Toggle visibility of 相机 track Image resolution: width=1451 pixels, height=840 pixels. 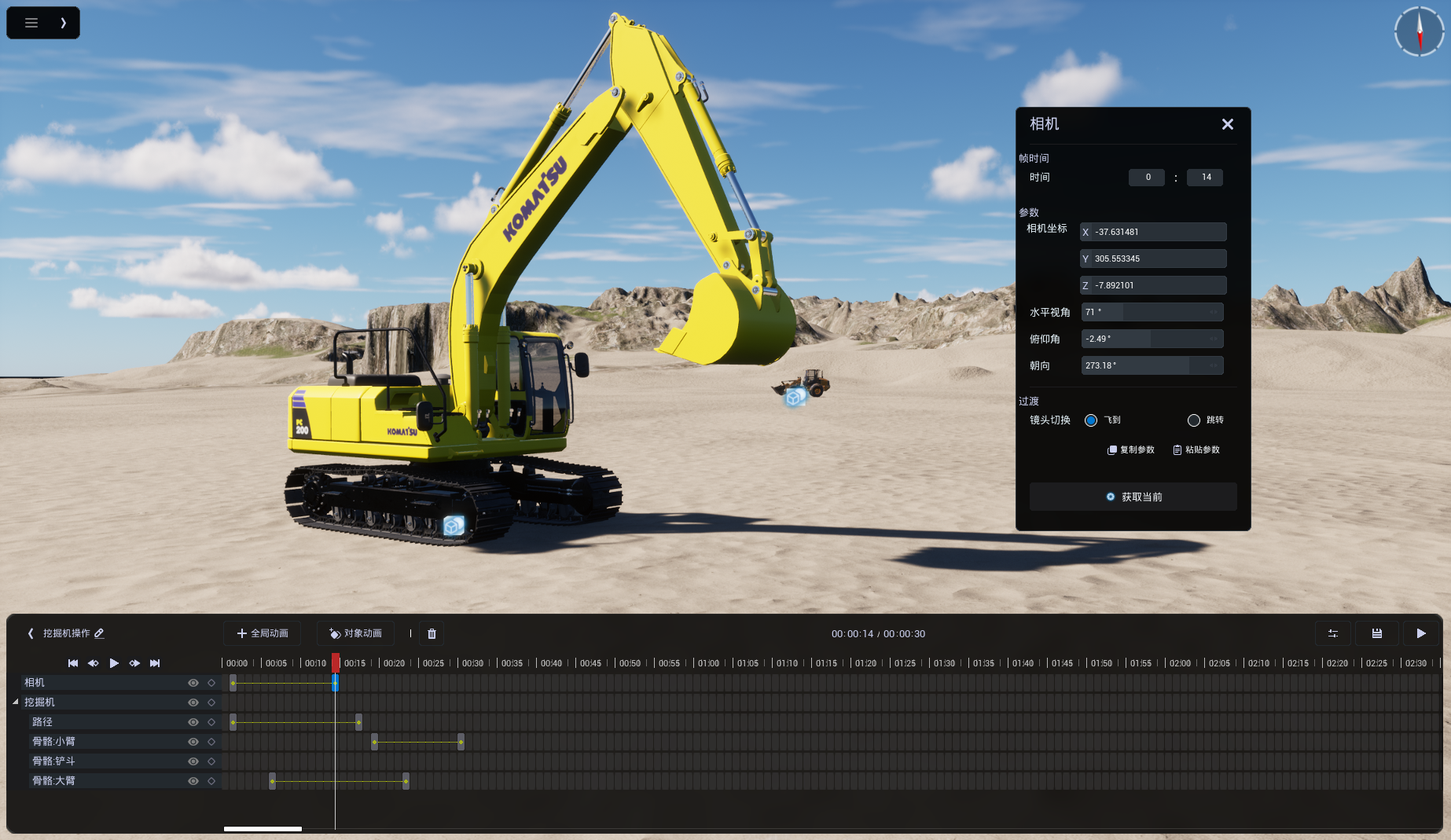pyautogui.click(x=193, y=683)
